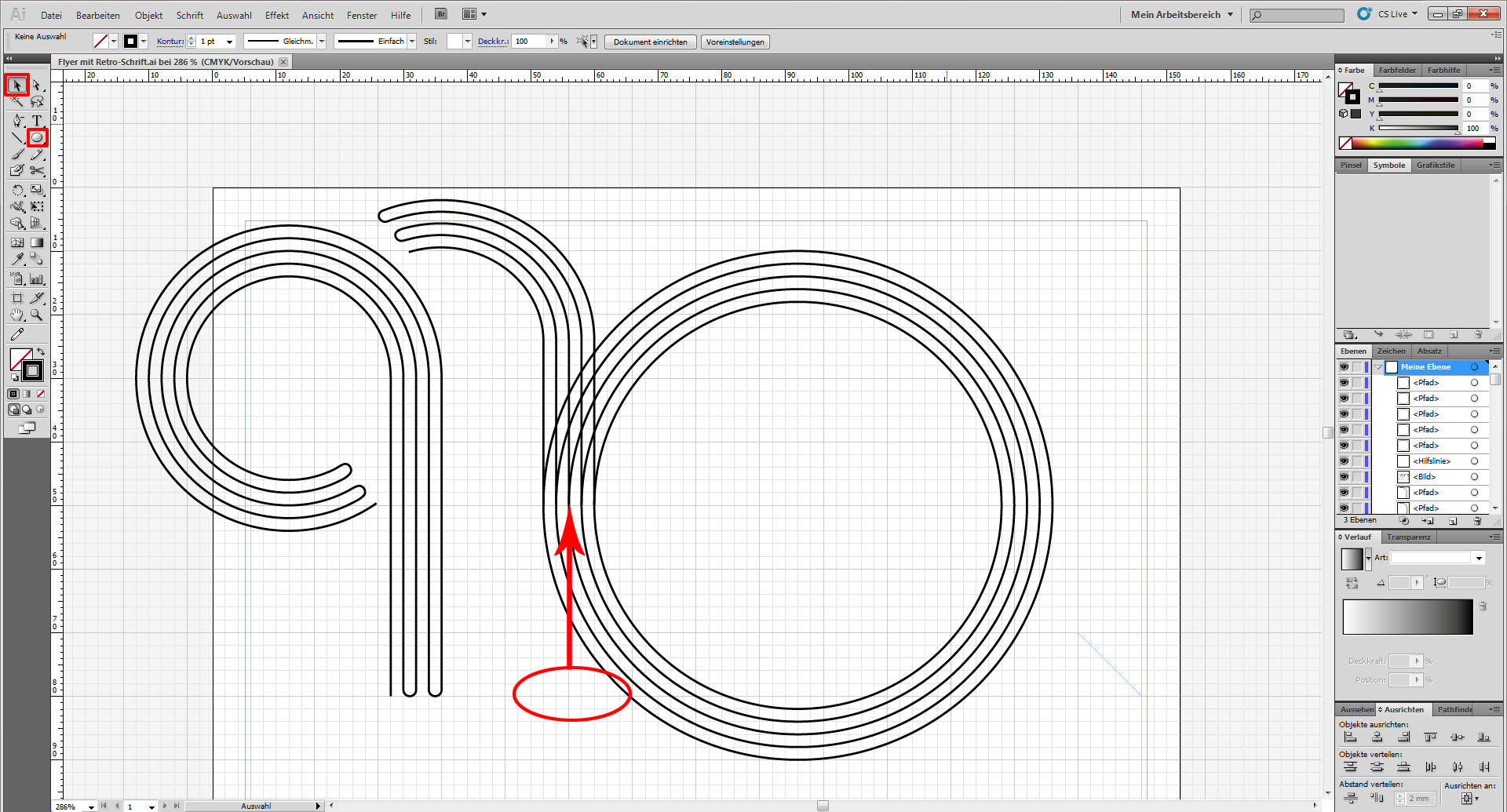Toggle visibility of the Hilfslinie item

click(x=1344, y=461)
